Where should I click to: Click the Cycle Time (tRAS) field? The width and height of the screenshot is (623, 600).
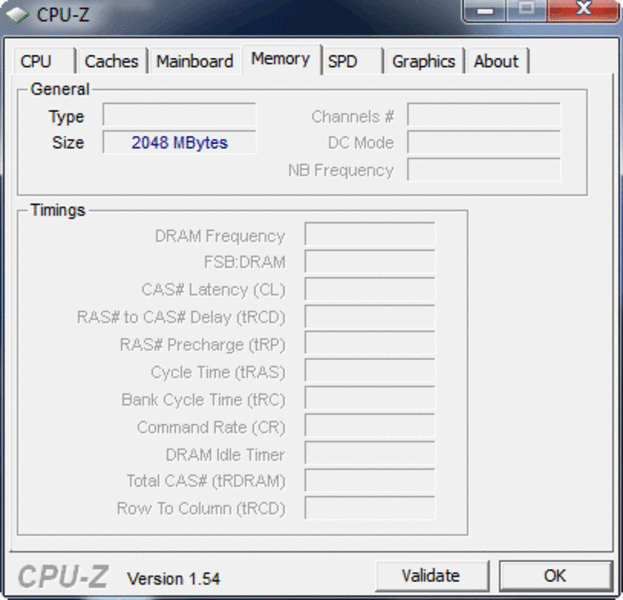pyautogui.click(x=370, y=371)
